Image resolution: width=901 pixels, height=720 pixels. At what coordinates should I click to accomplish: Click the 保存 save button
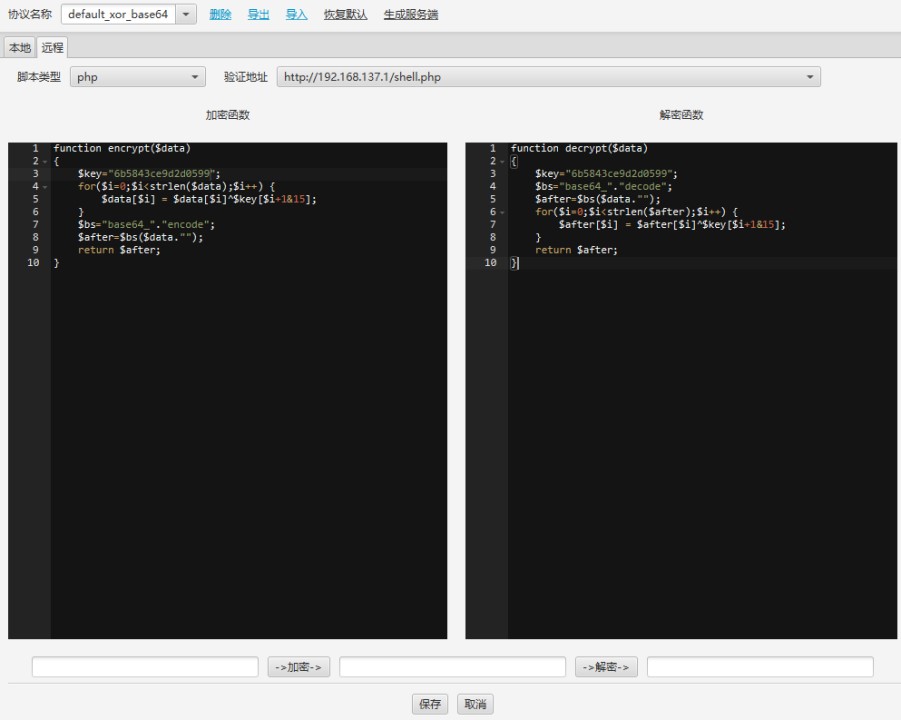(430, 704)
